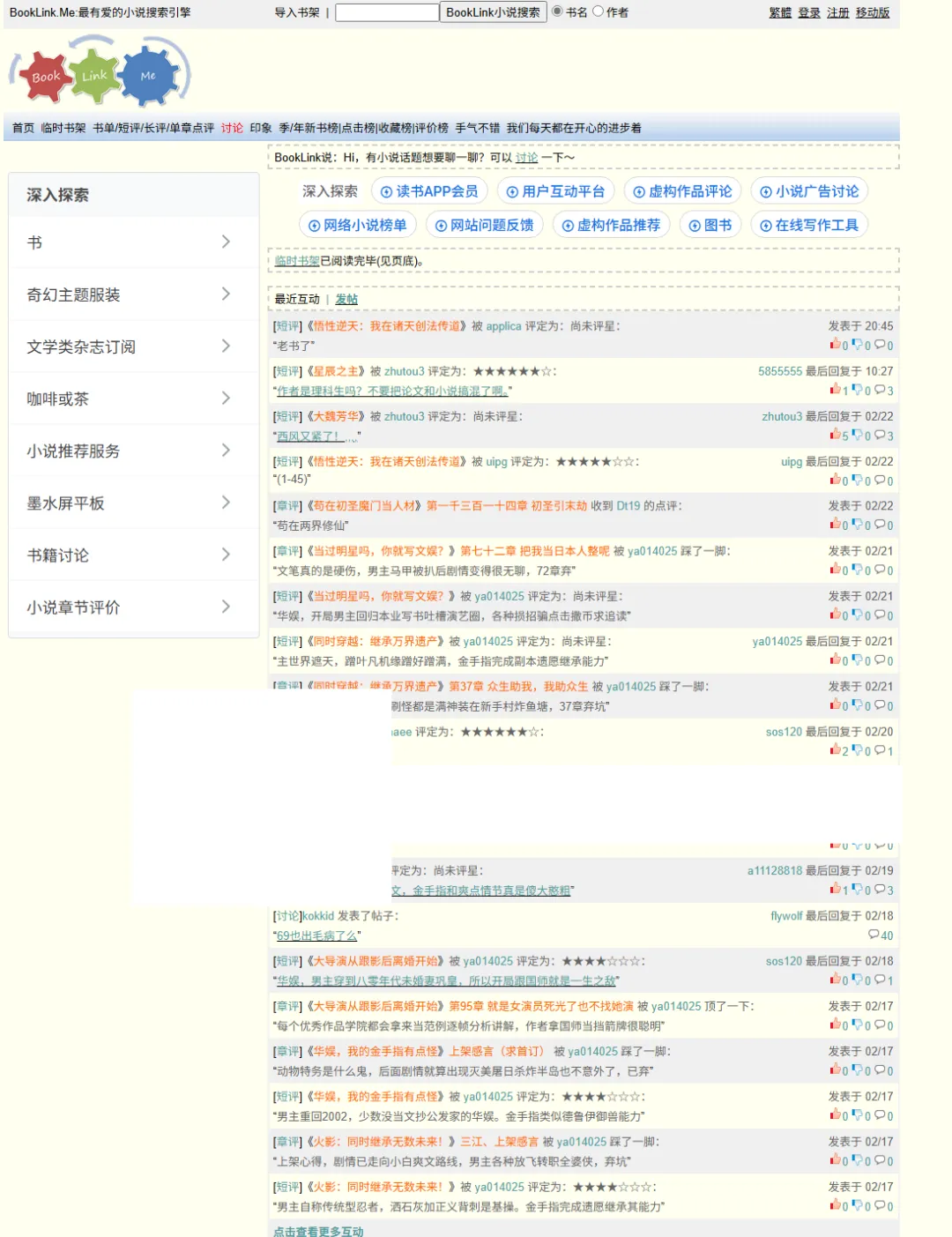Click the BookLink小说搜索 button

point(493,12)
